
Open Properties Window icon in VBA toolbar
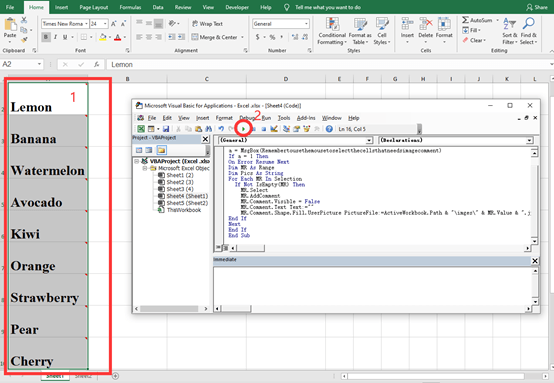pyautogui.click(x=296, y=129)
